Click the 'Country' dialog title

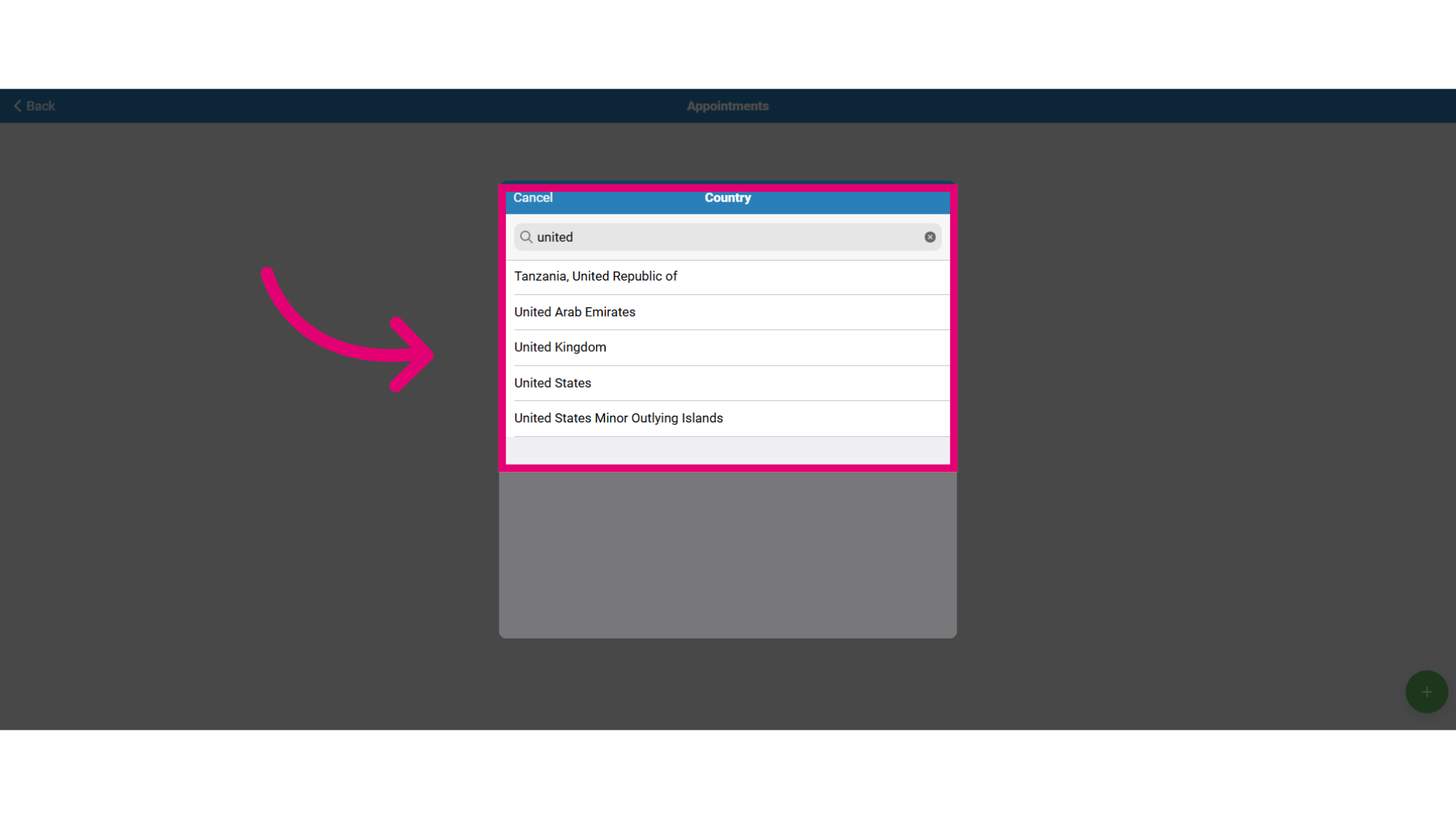[728, 198]
